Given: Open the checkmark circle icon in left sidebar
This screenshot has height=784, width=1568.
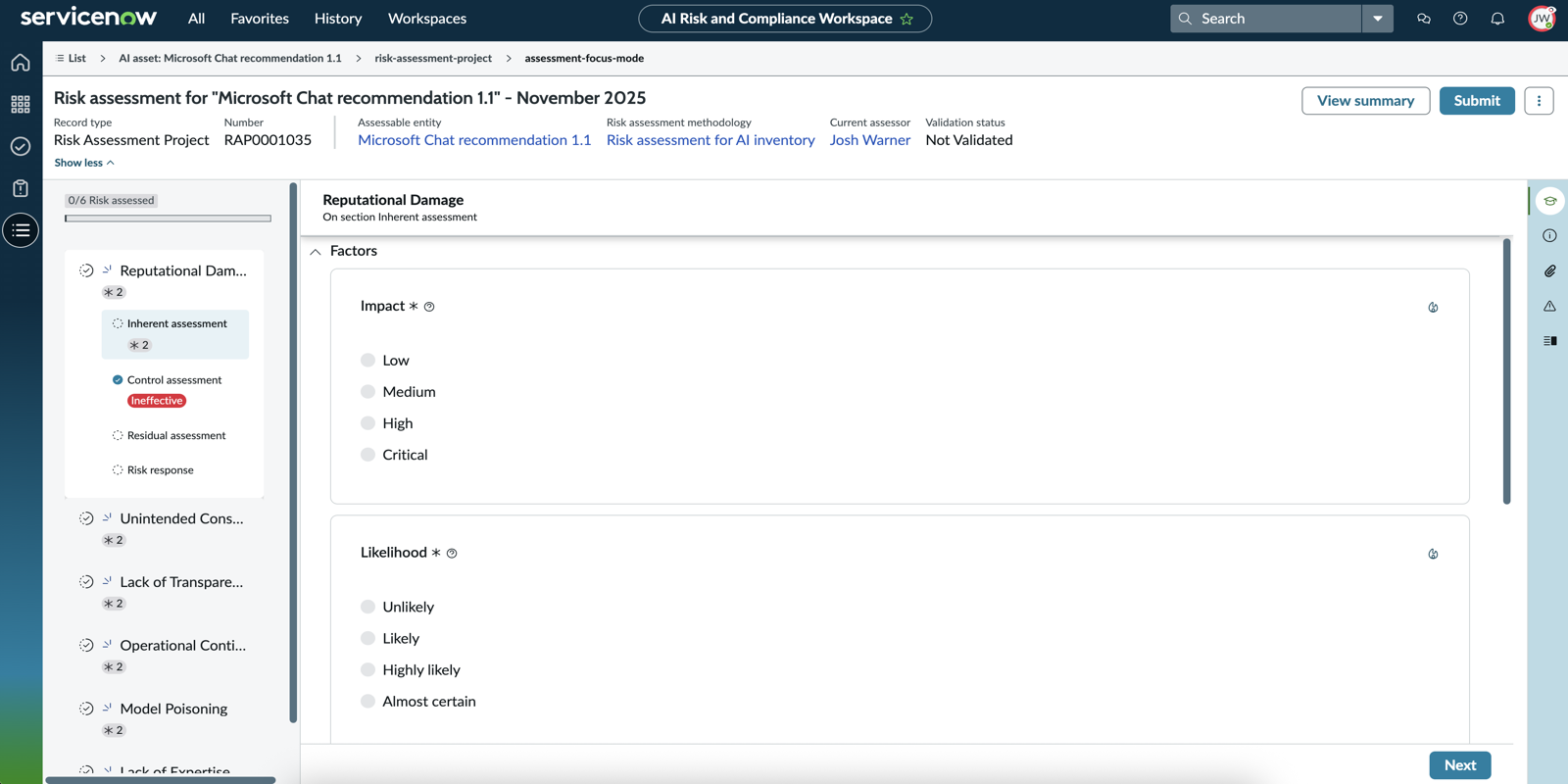Looking at the screenshot, I should coord(21,146).
